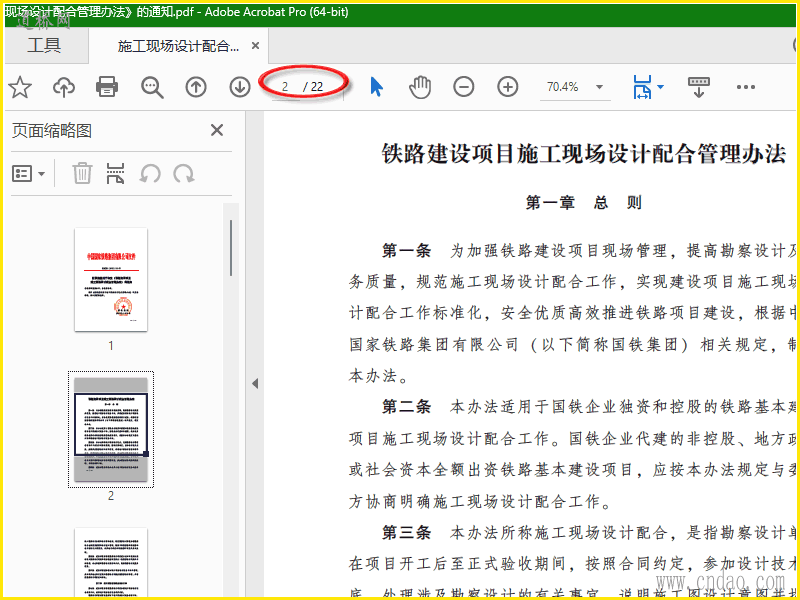
Task: Select page 1 thumbnail
Action: (111, 280)
